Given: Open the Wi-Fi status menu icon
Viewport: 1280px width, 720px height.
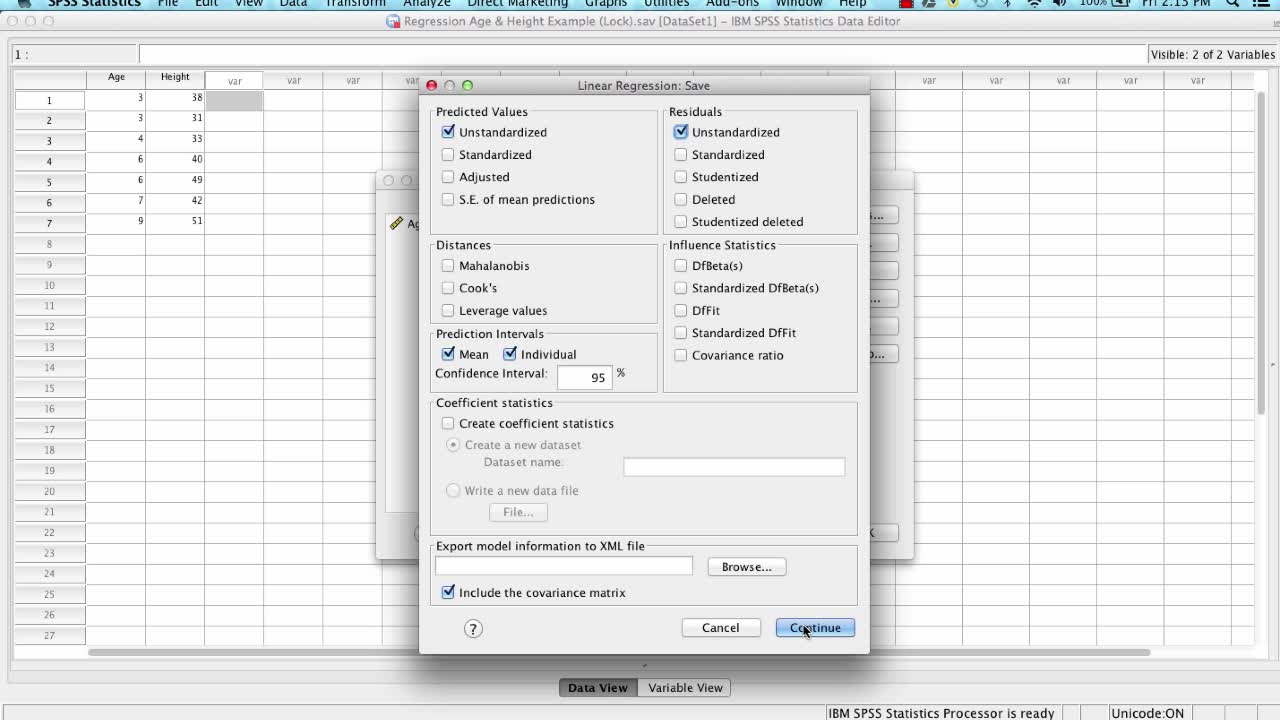Looking at the screenshot, I should (1034, 4).
